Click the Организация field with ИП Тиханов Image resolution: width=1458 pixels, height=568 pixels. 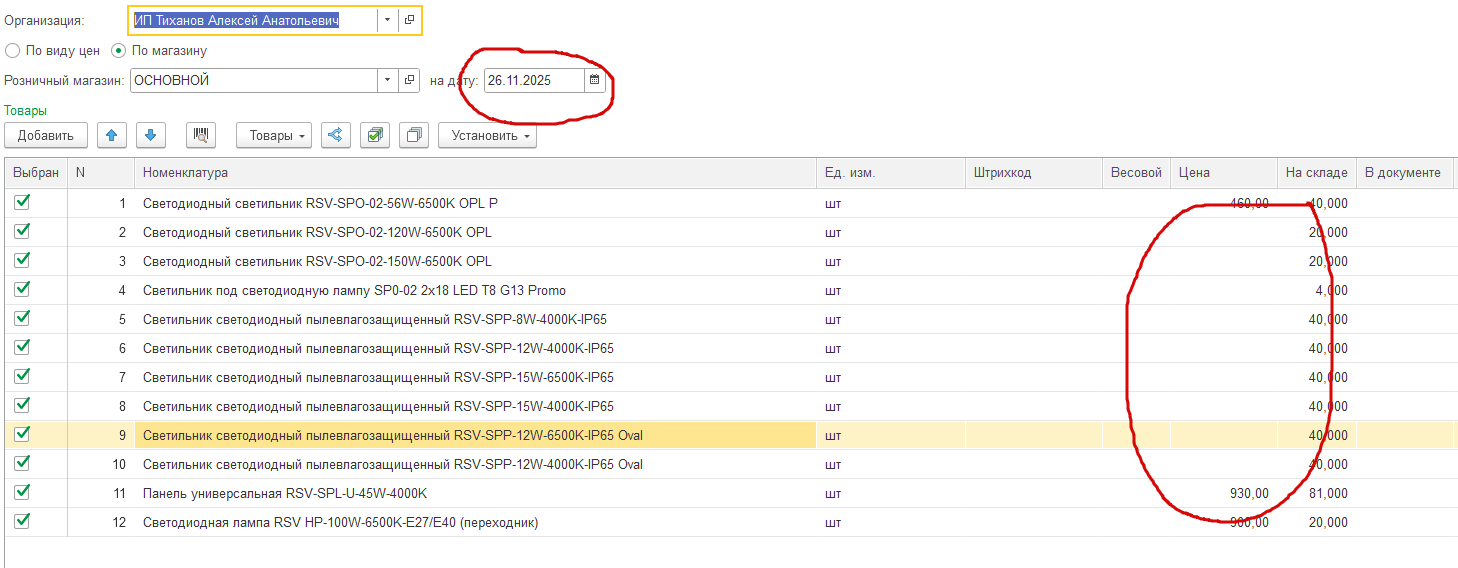pyautogui.click(x=254, y=20)
